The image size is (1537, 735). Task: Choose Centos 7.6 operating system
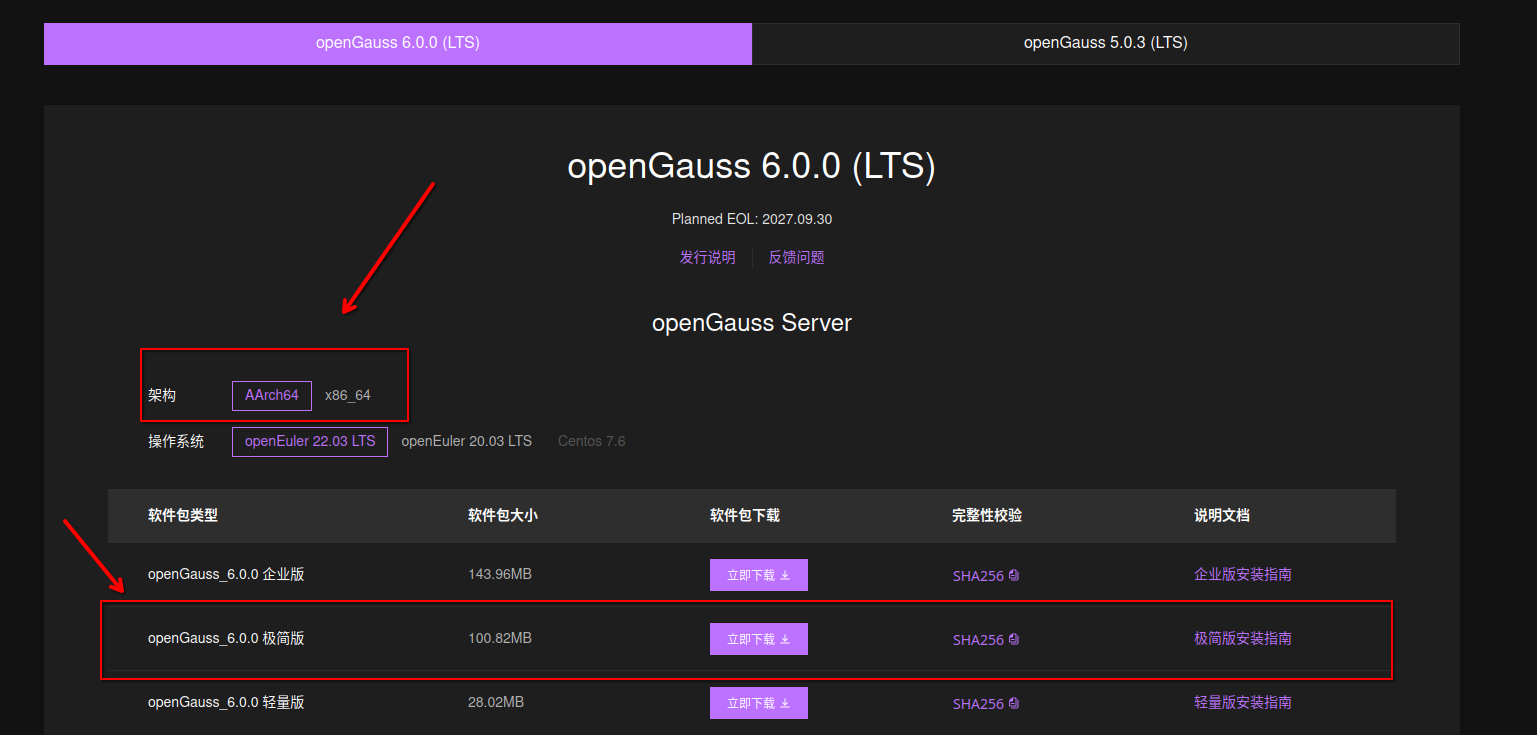[x=592, y=441]
